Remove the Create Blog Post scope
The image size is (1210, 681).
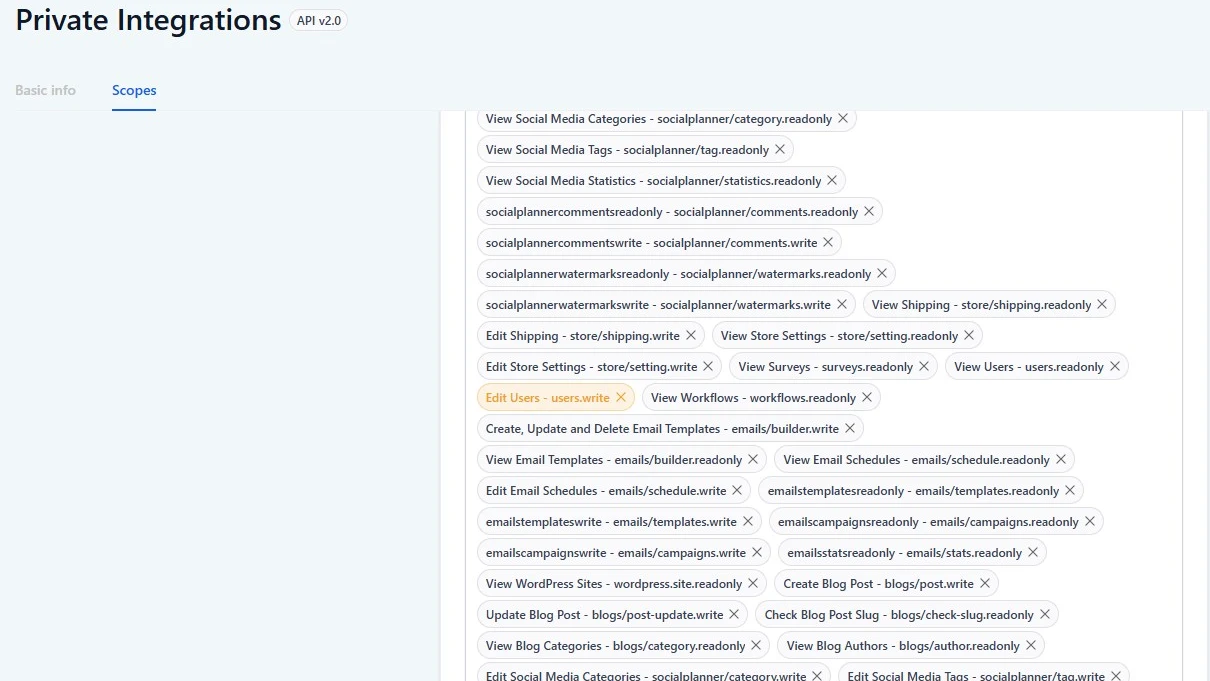point(985,584)
